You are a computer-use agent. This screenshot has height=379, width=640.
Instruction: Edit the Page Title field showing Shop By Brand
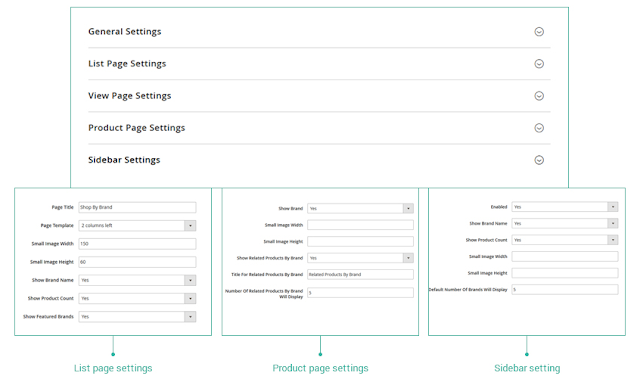coord(137,207)
